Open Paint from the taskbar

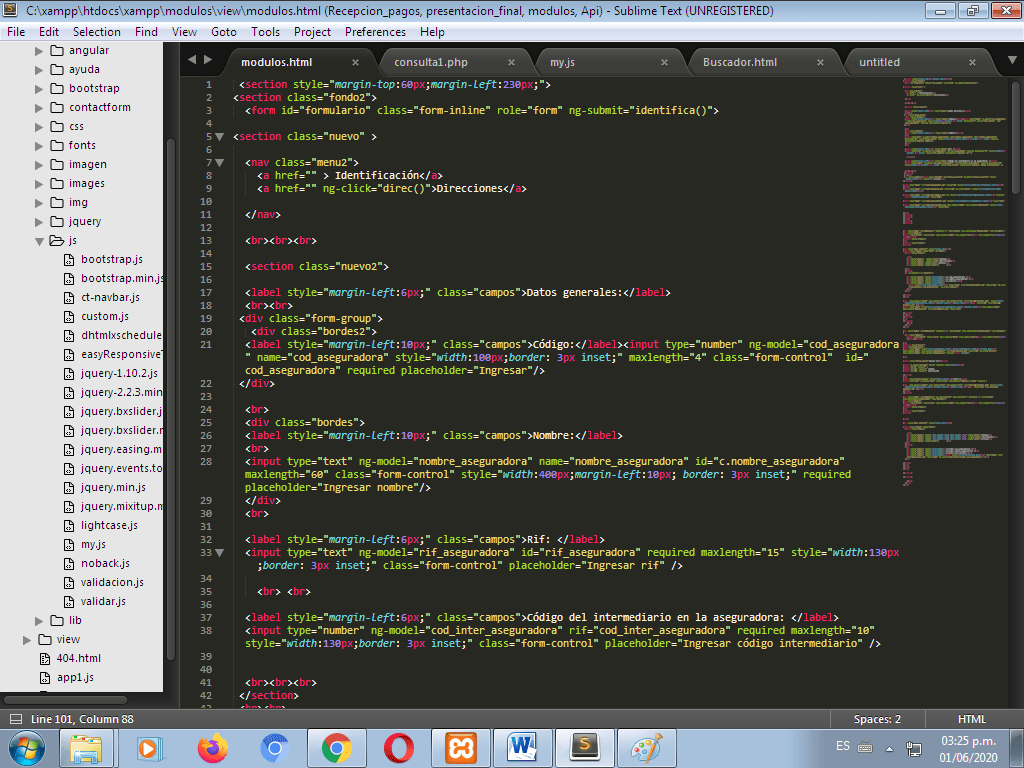point(646,747)
